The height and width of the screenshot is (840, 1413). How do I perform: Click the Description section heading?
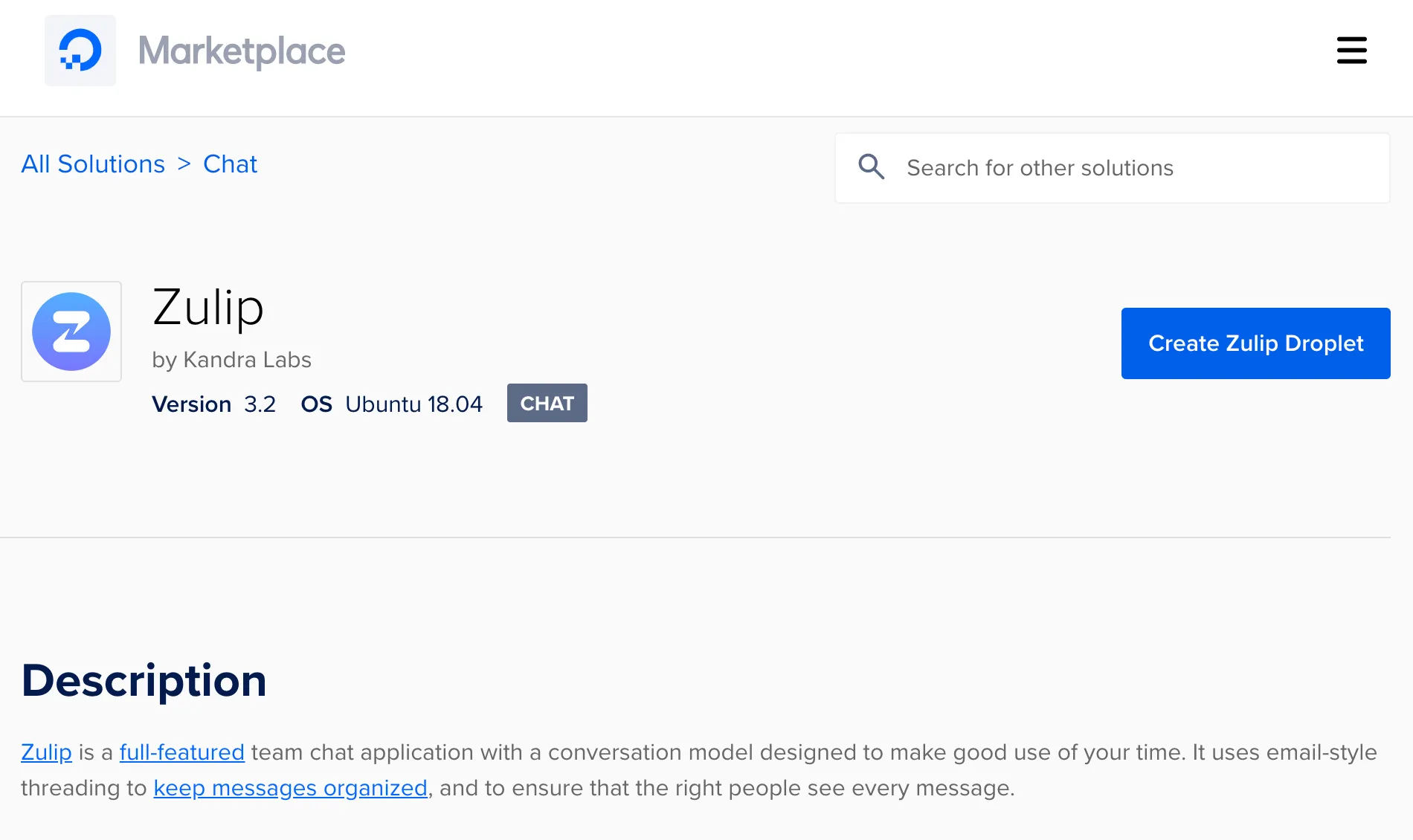tap(144, 681)
